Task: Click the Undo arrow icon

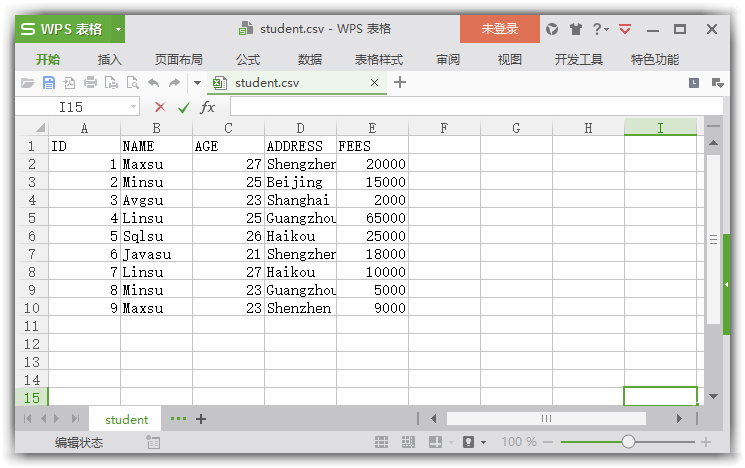Action: point(153,83)
